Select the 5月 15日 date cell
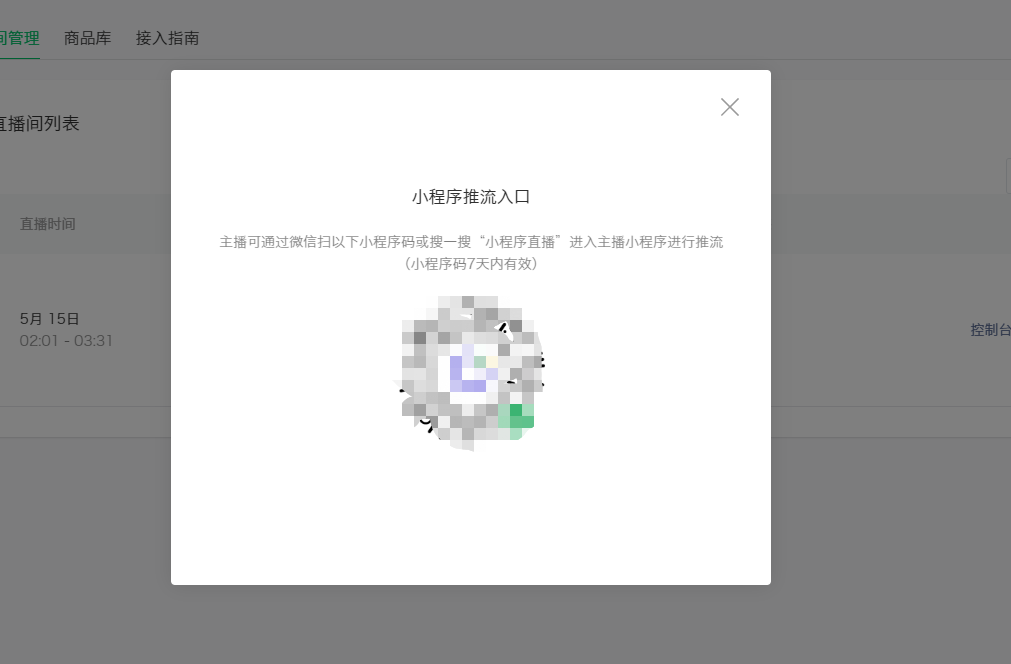Viewport: 1011px width, 664px height. pos(50,318)
